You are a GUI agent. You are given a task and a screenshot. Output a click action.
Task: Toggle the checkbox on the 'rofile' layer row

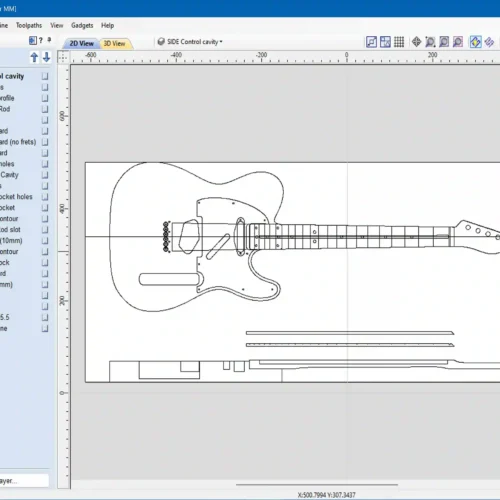pyautogui.click(x=45, y=98)
